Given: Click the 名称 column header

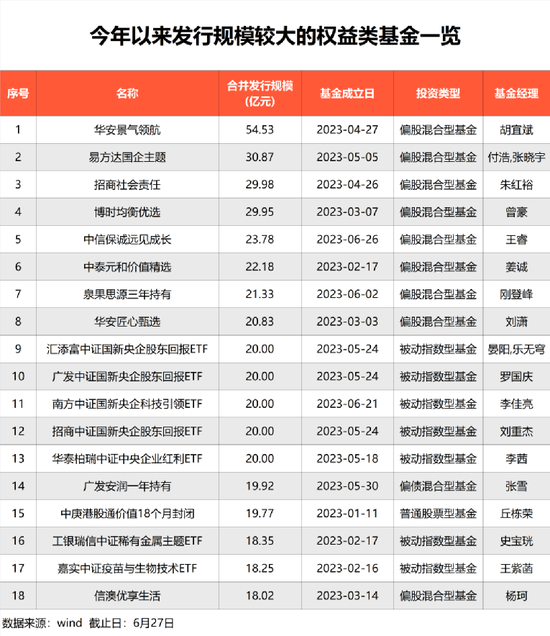Looking at the screenshot, I should [x=127, y=93].
